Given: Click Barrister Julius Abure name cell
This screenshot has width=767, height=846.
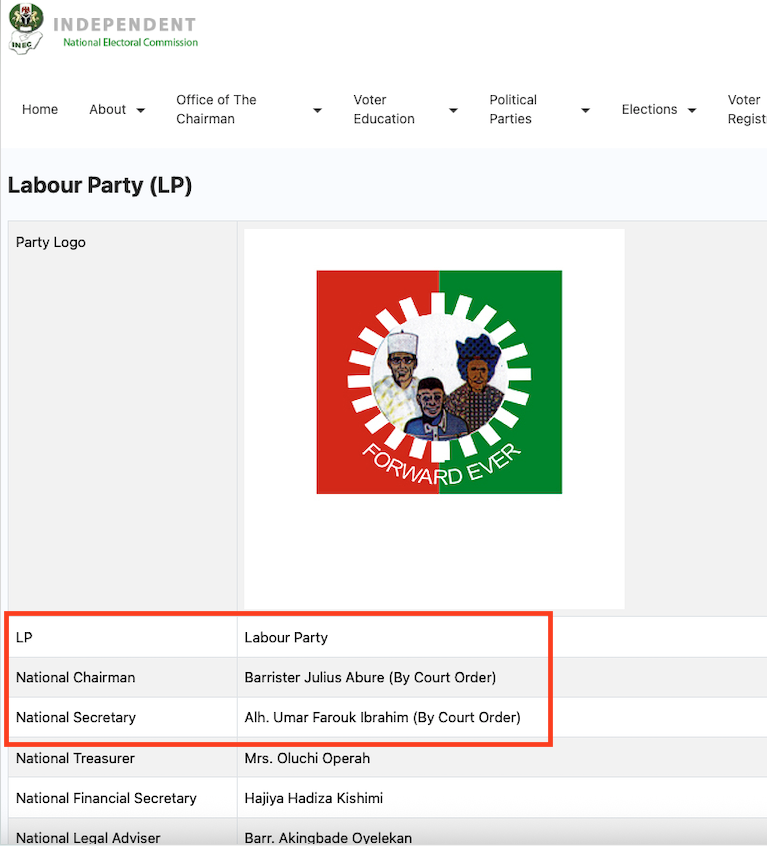Looking at the screenshot, I should coord(370,678).
